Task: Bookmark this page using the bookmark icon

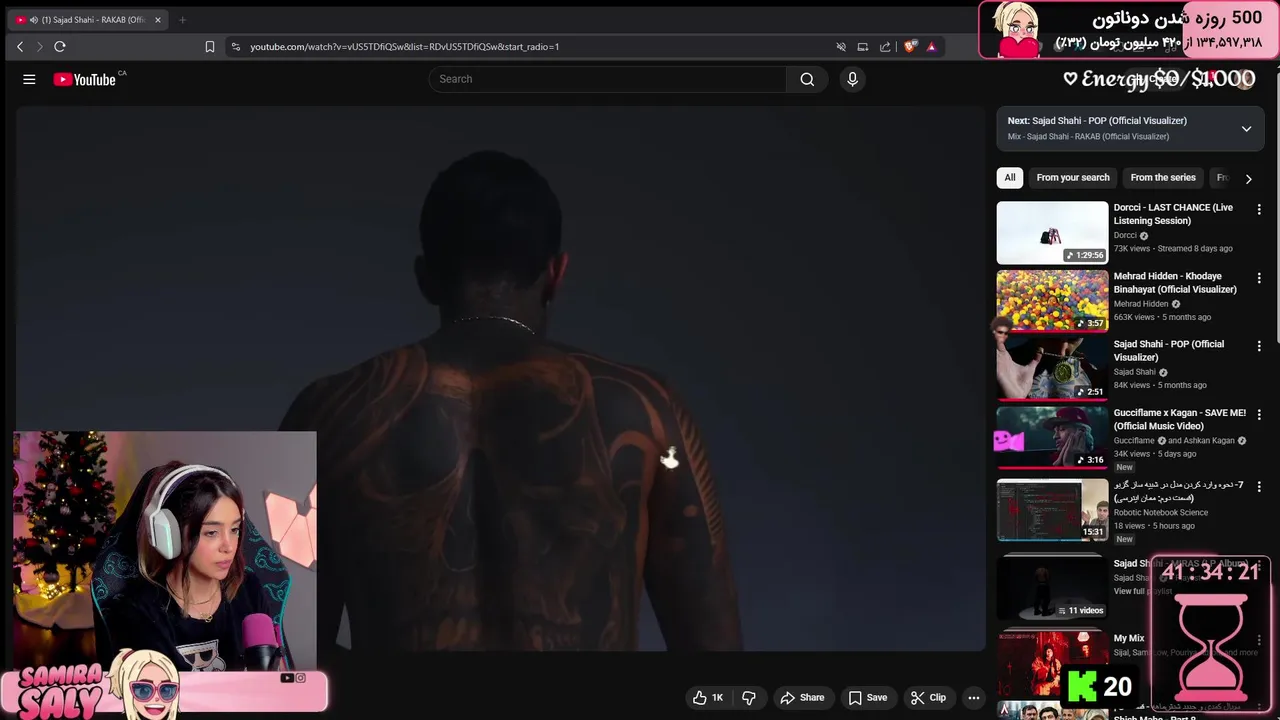Action: click(x=209, y=47)
